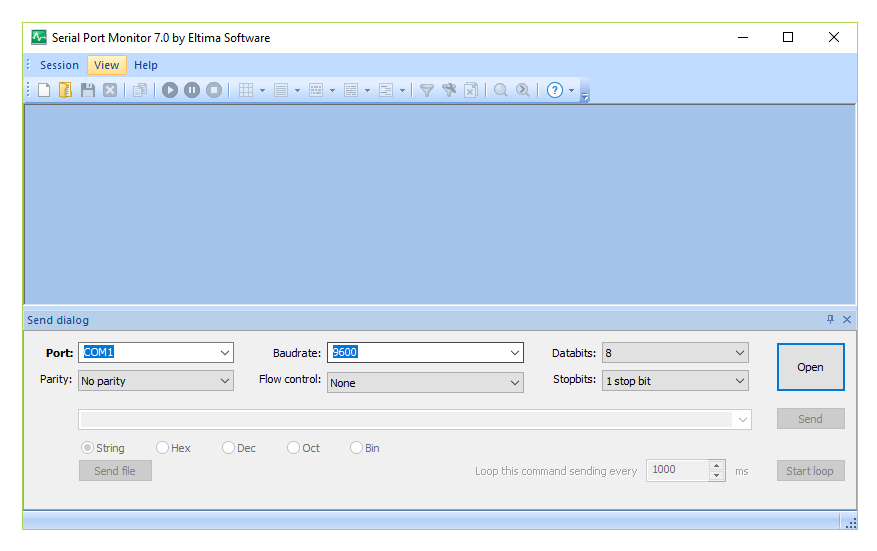Open dropdown arrow next to dump view icon

[332, 91]
